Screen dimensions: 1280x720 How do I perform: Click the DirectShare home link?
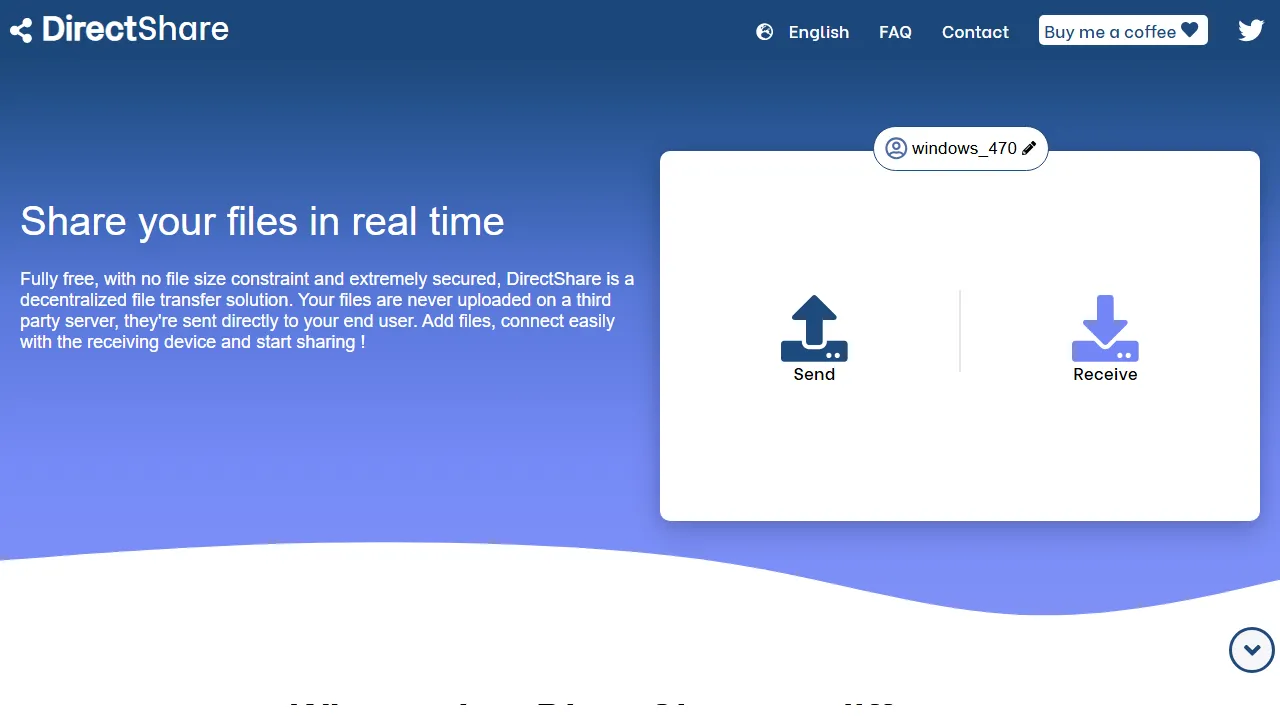[117, 29]
